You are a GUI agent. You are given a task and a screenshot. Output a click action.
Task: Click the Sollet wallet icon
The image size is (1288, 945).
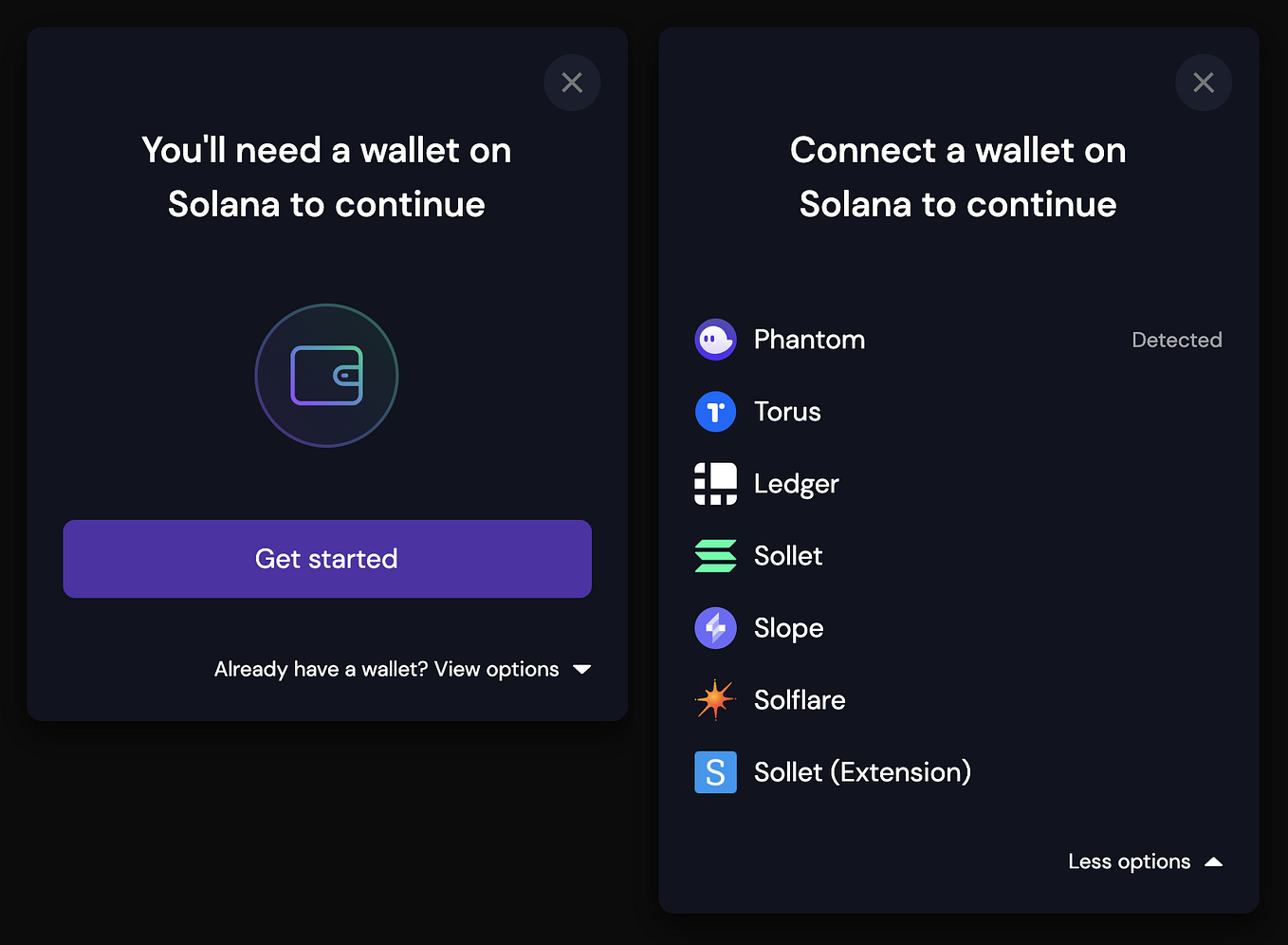coord(715,556)
